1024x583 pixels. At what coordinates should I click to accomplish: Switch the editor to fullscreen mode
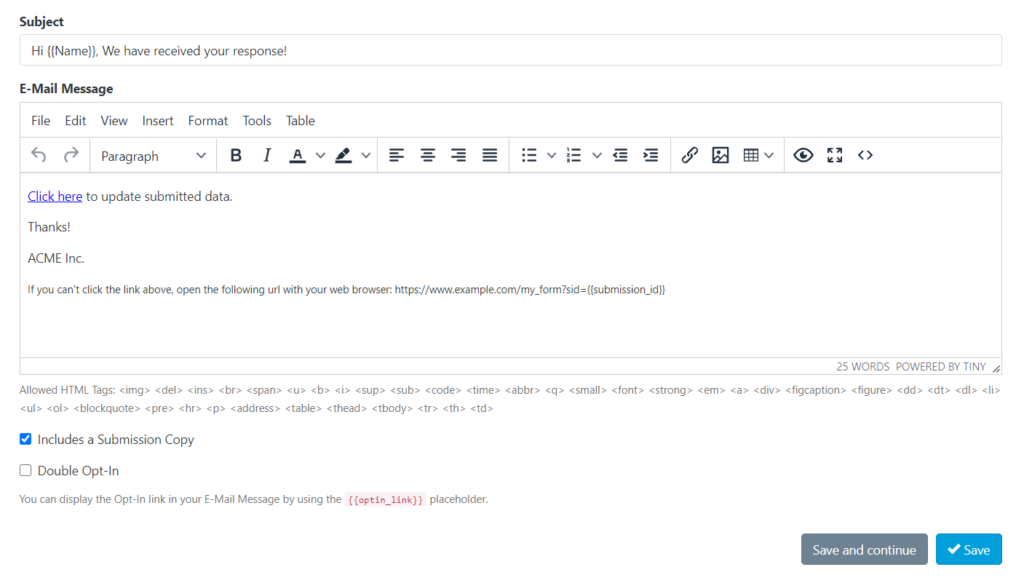tap(835, 155)
